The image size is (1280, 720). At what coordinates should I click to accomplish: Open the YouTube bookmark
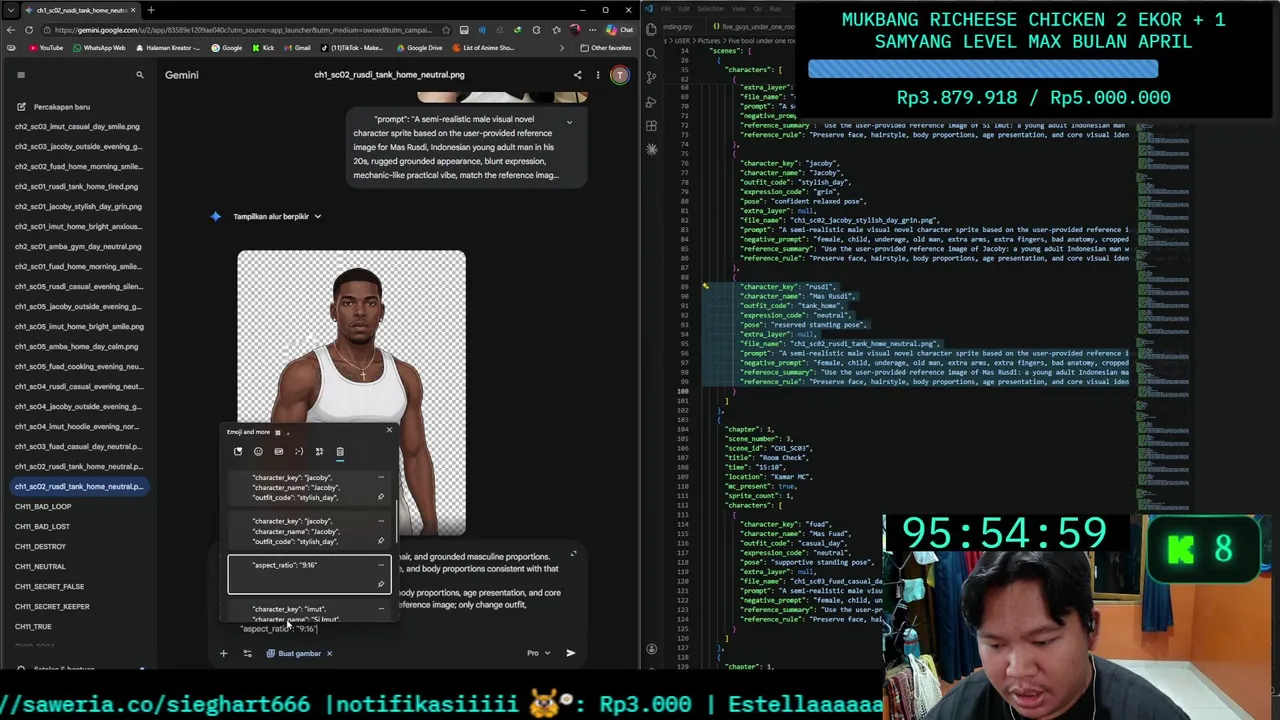(x=47, y=48)
